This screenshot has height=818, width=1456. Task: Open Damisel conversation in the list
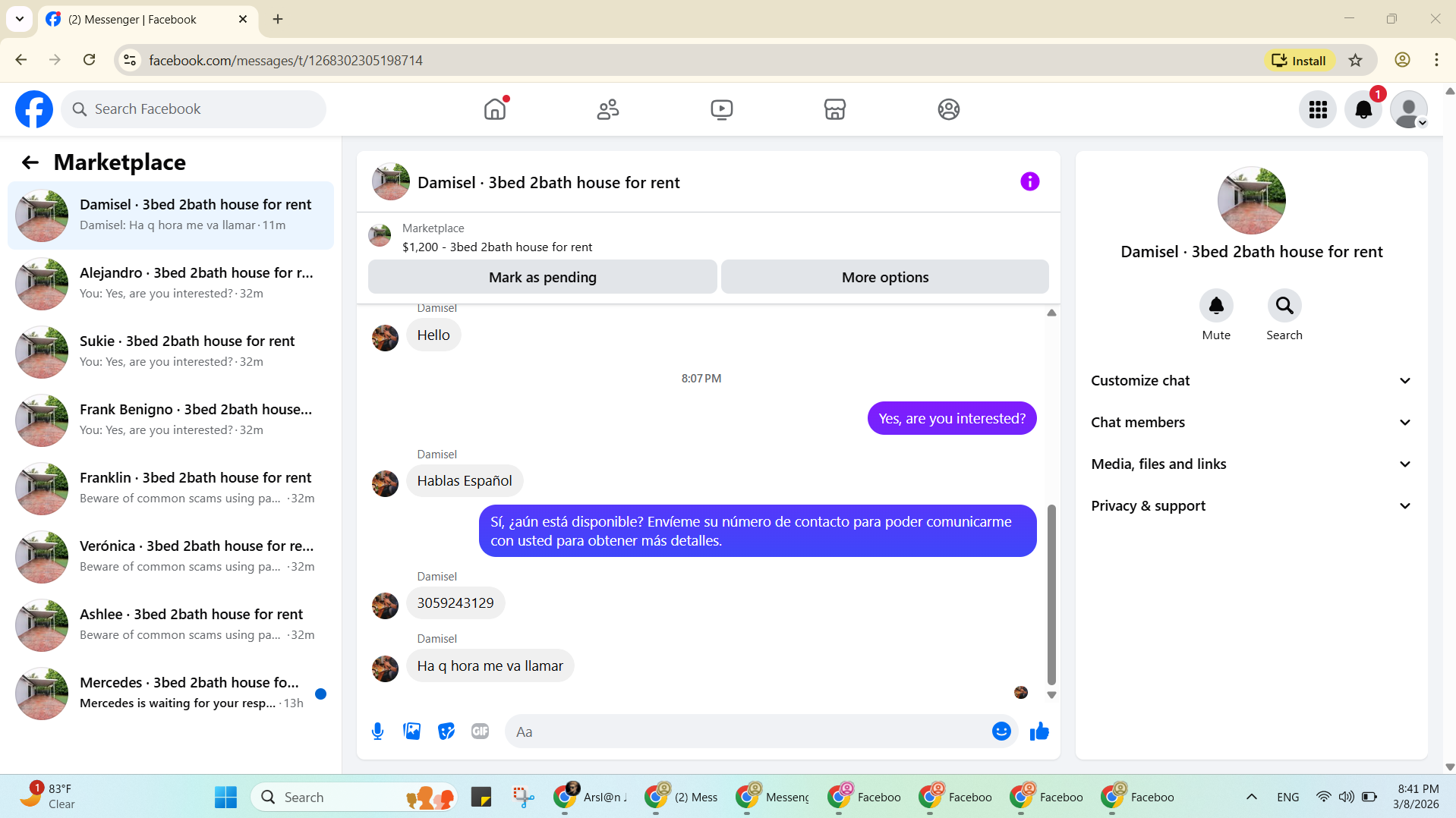(171, 216)
